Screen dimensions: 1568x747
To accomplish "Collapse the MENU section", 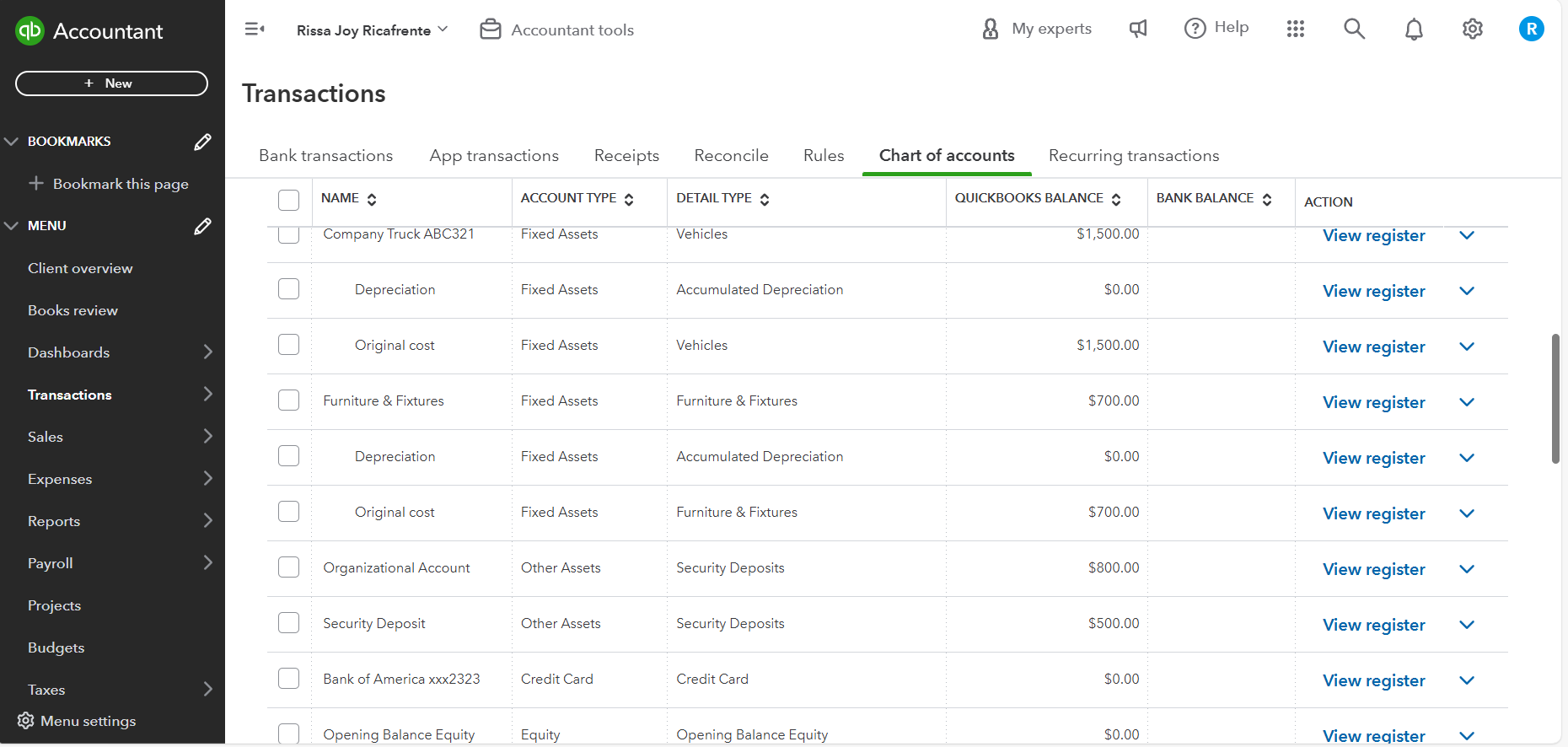I will click(11, 226).
